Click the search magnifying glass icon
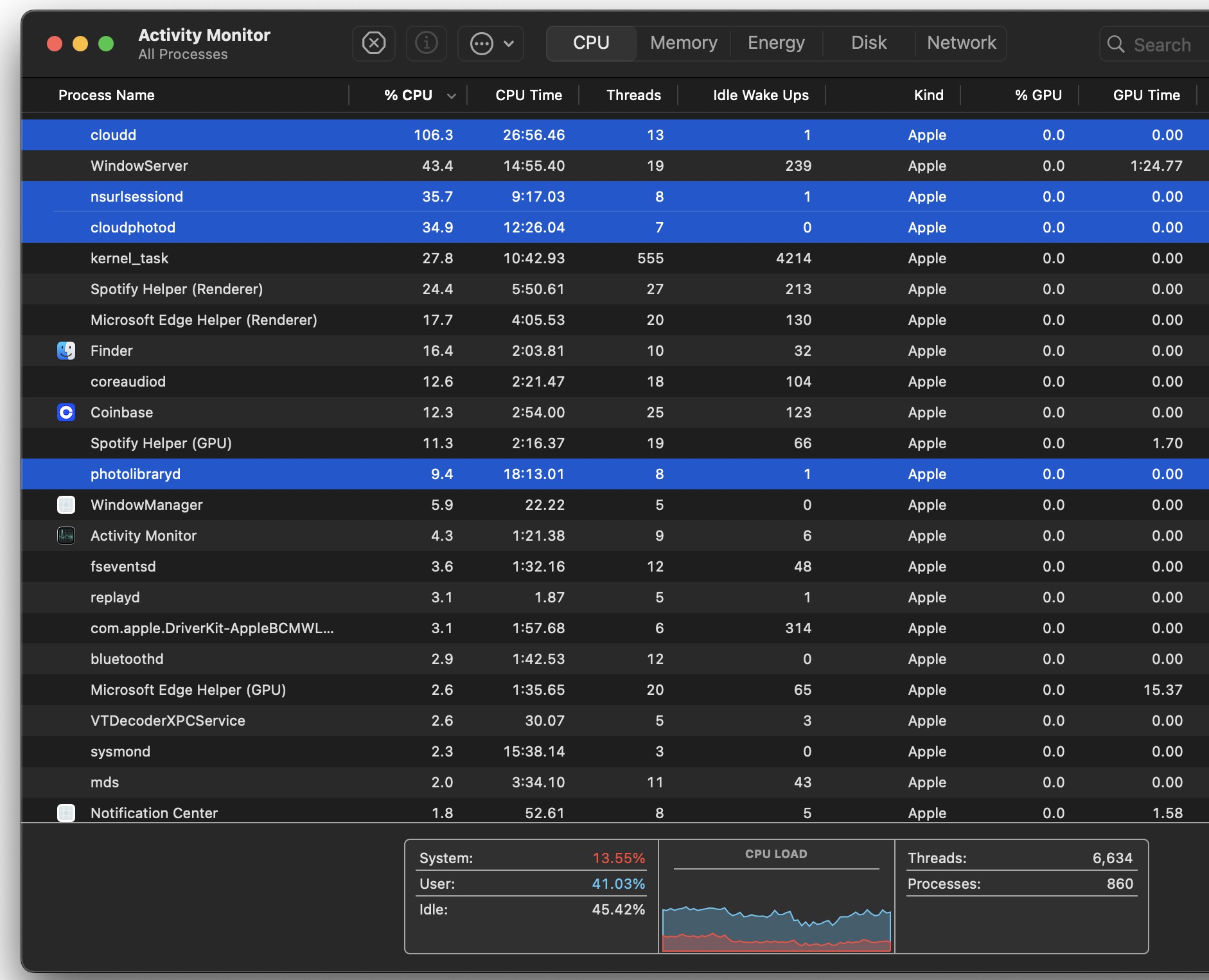 (1116, 44)
